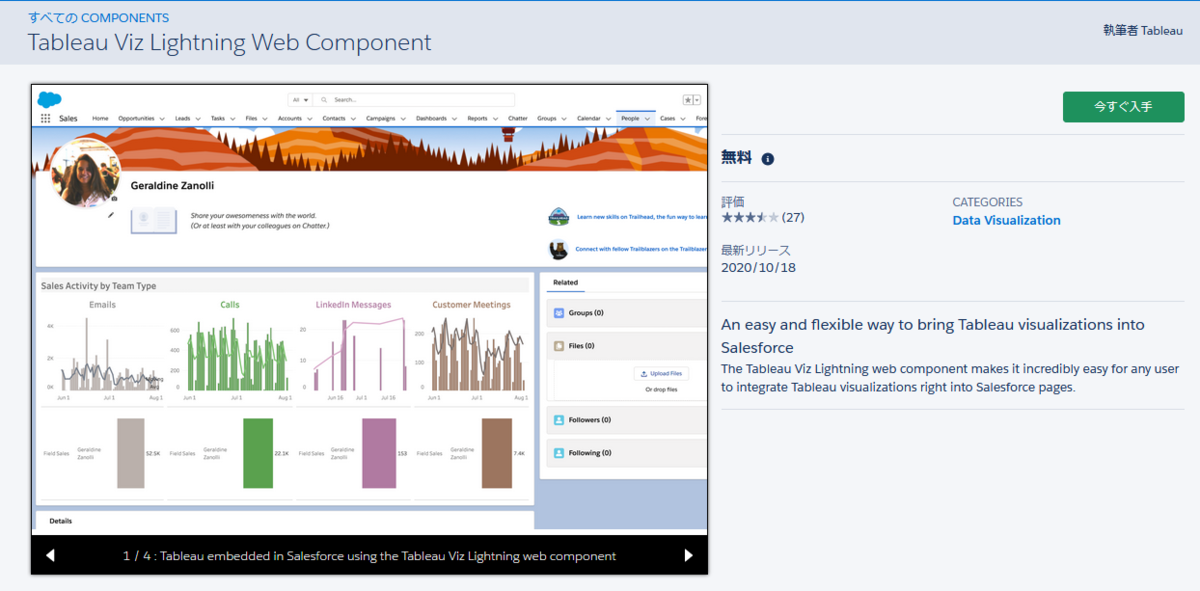Click the camera icon on the profile photo
This screenshot has width=1200, height=591.
point(113,199)
